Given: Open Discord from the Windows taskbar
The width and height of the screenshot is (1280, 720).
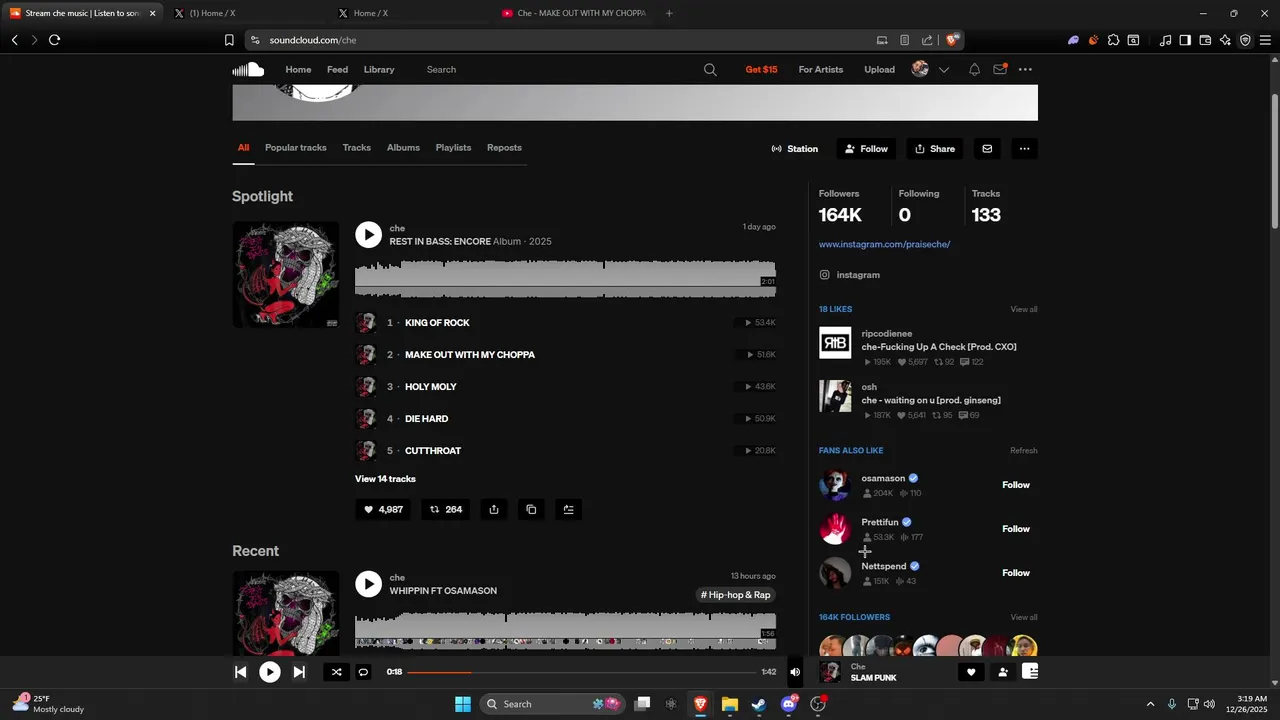Looking at the screenshot, I should [x=789, y=704].
